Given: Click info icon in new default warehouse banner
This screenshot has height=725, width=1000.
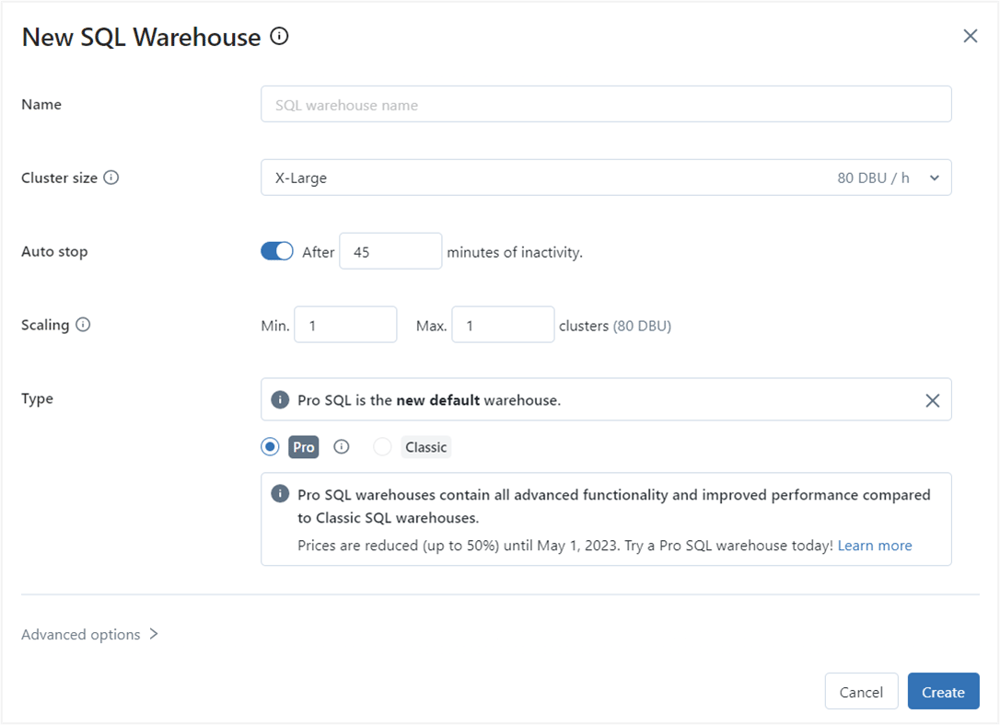Looking at the screenshot, I should point(281,400).
